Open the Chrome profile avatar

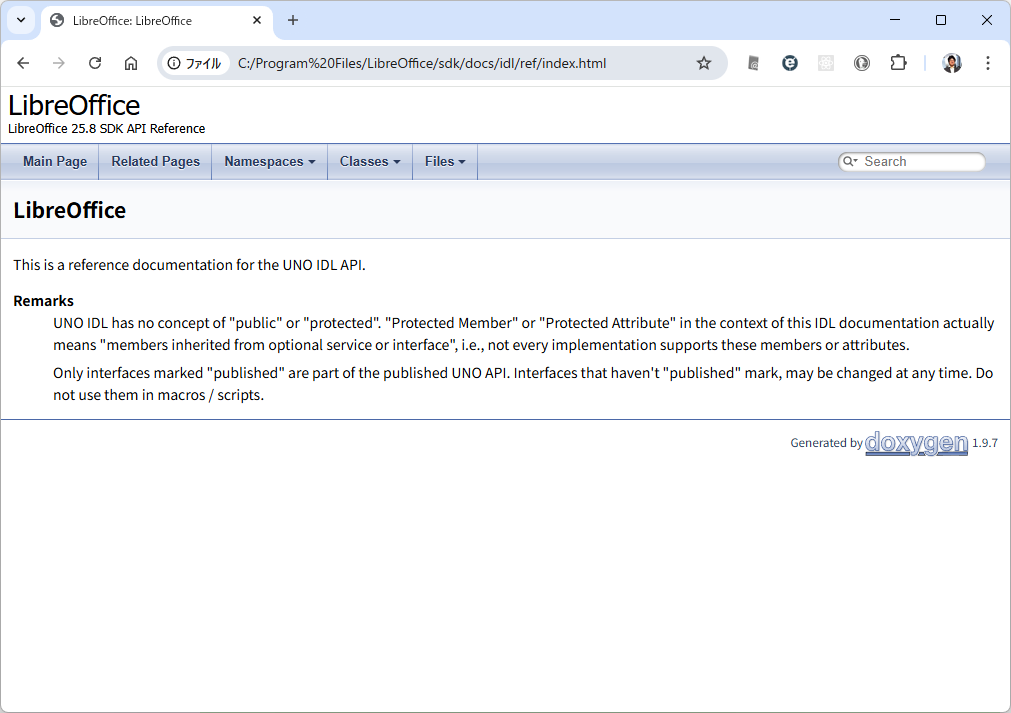coord(951,63)
